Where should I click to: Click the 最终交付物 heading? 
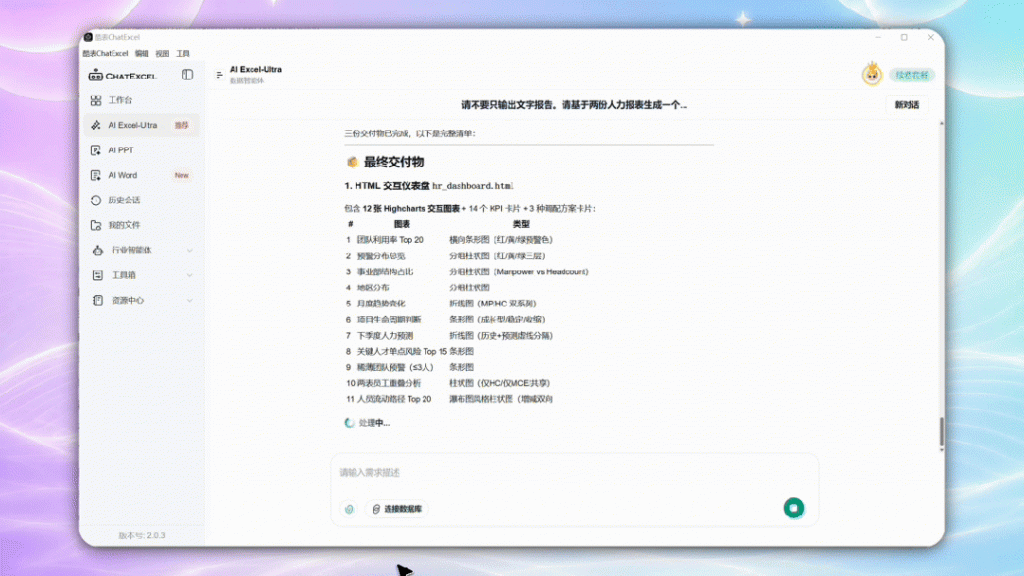pos(394,162)
